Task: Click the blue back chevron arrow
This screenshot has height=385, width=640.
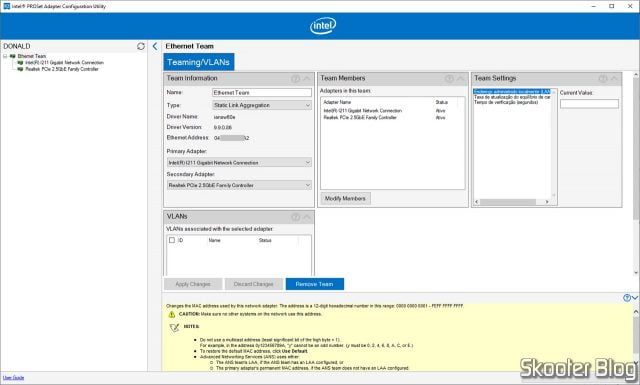Action: click(155, 46)
